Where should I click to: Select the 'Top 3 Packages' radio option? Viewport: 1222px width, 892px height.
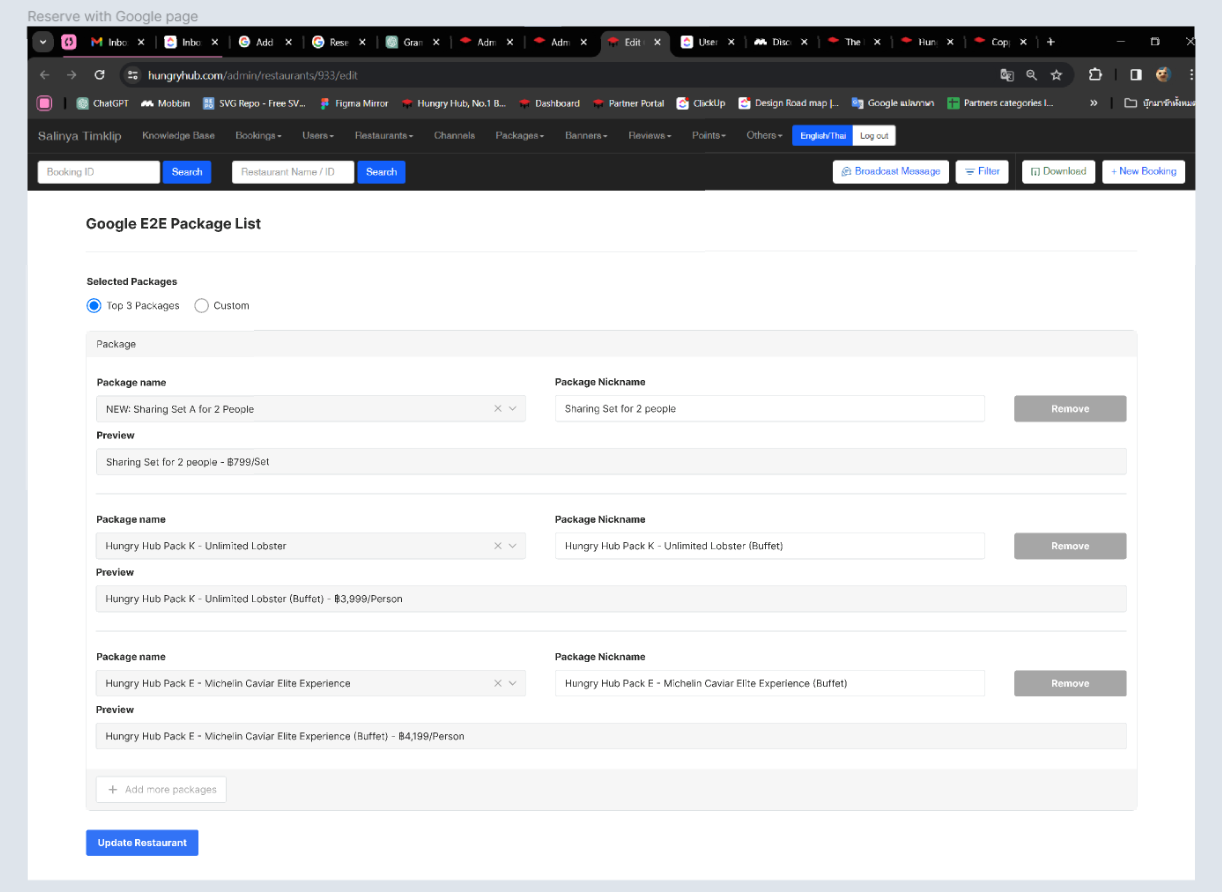pyautogui.click(x=94, y=306)
